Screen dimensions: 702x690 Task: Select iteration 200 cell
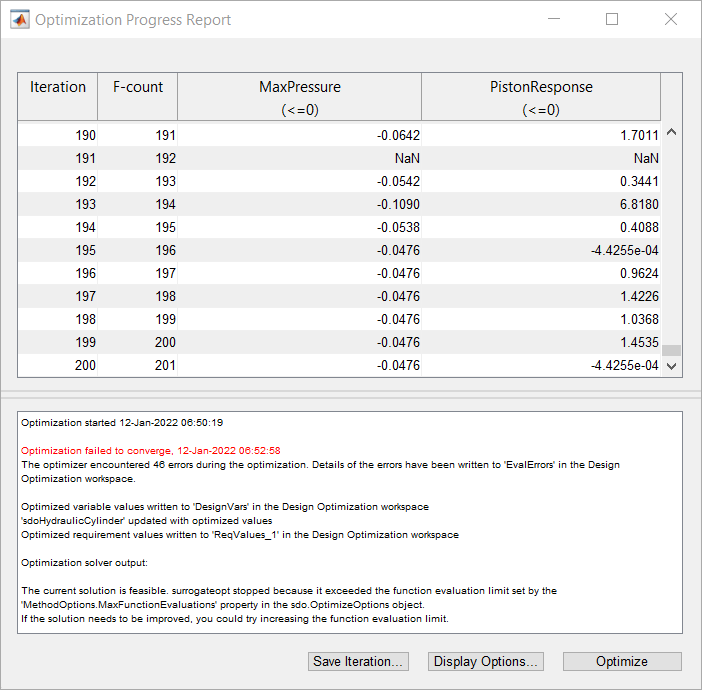(58, 365)
